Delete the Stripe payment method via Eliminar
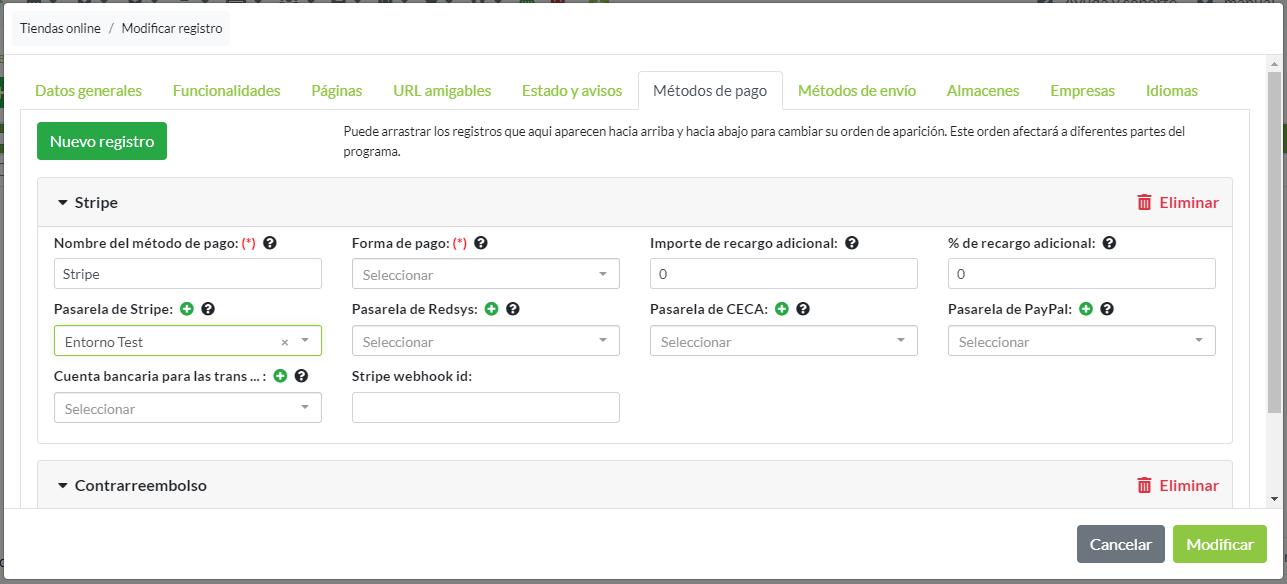 1178,202
